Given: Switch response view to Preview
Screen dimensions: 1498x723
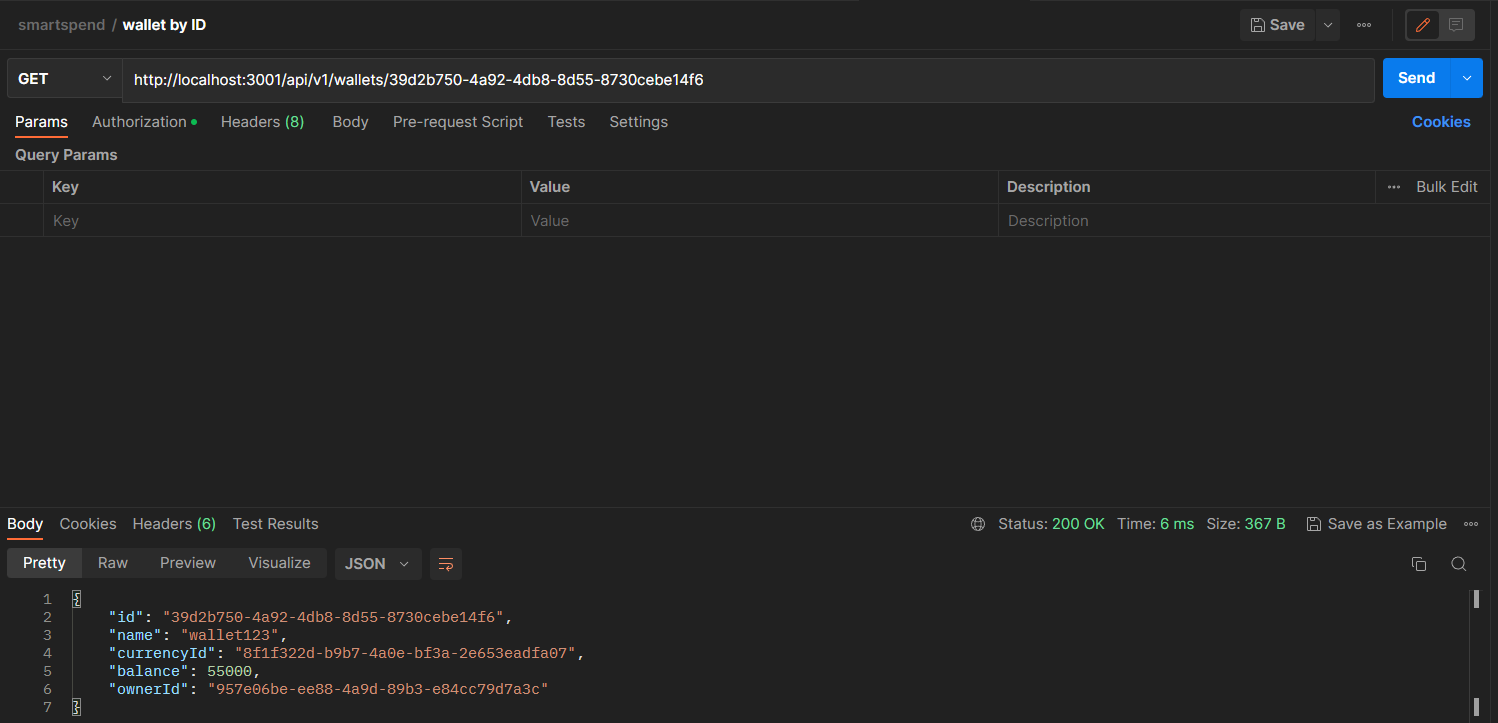Looking at the screenshot, I should pyautogui.click(x=187, y=563).
